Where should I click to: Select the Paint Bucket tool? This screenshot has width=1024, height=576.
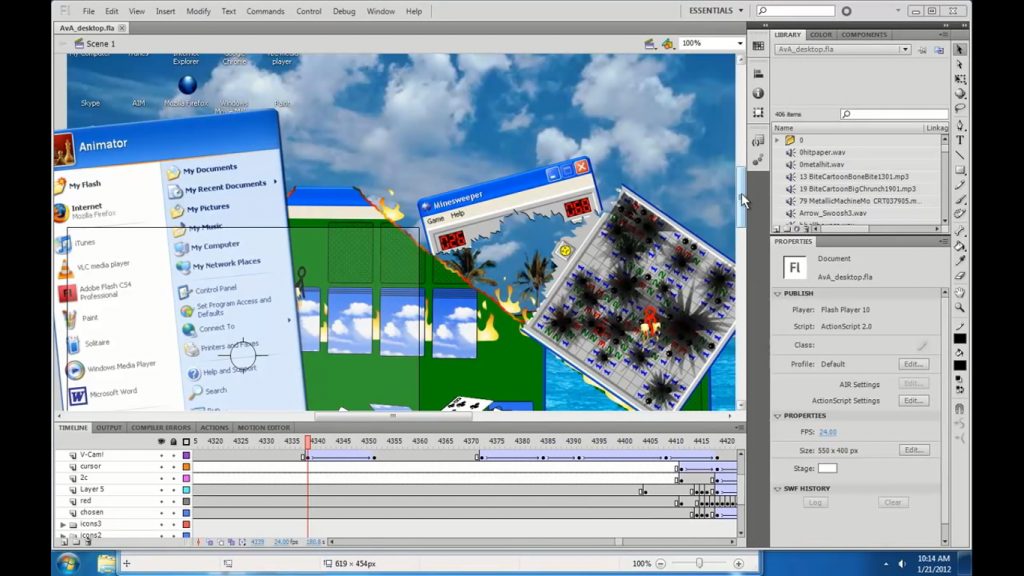tap(959, 246)
